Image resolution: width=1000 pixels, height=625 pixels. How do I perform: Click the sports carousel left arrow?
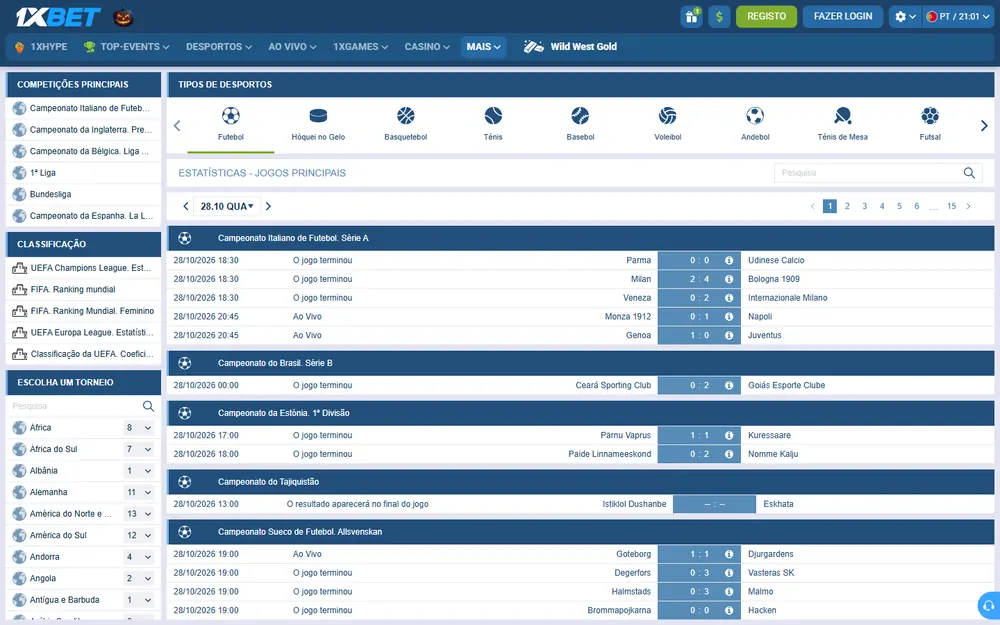click(177, 126)
